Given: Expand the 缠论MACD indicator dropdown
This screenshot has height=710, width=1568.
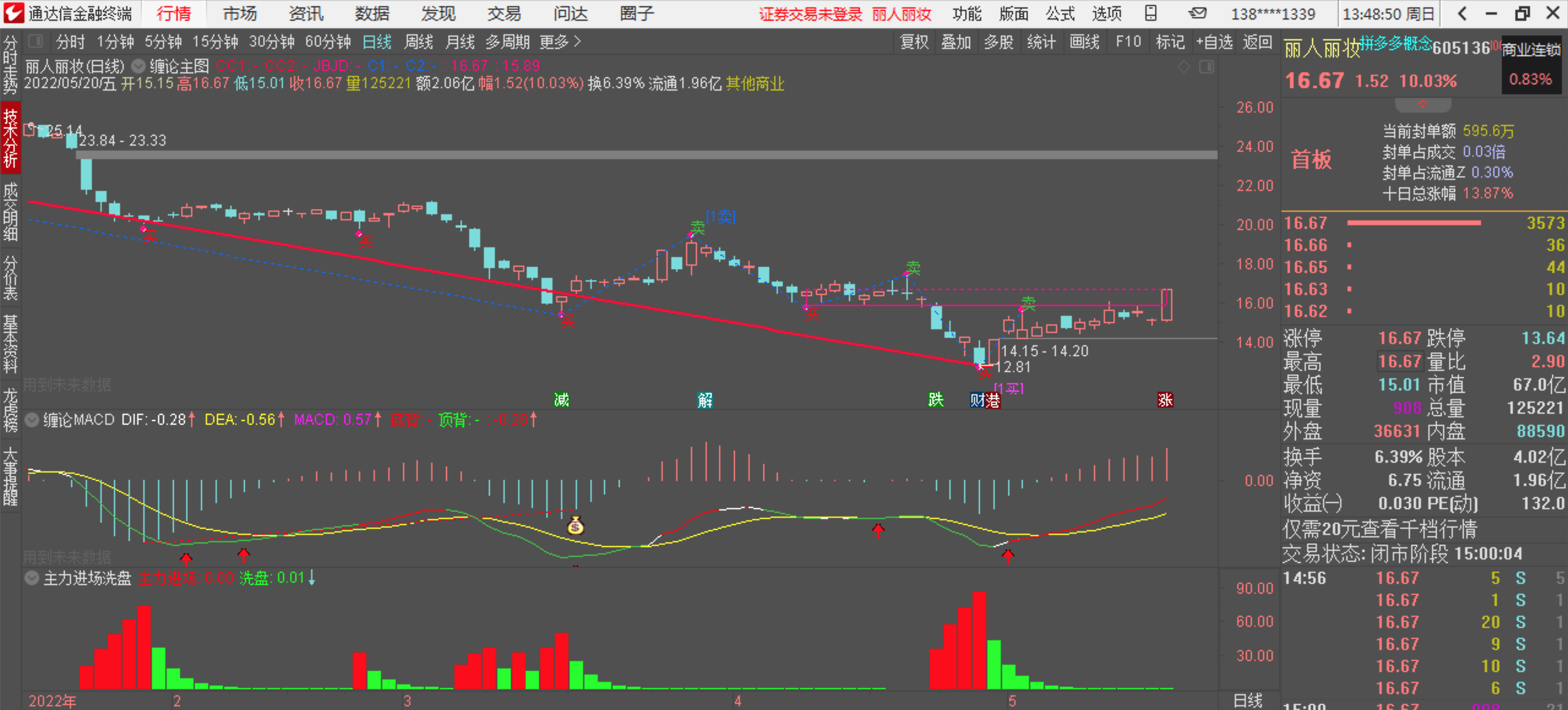Looking at the screenshot, I should [x=32, y=420].
